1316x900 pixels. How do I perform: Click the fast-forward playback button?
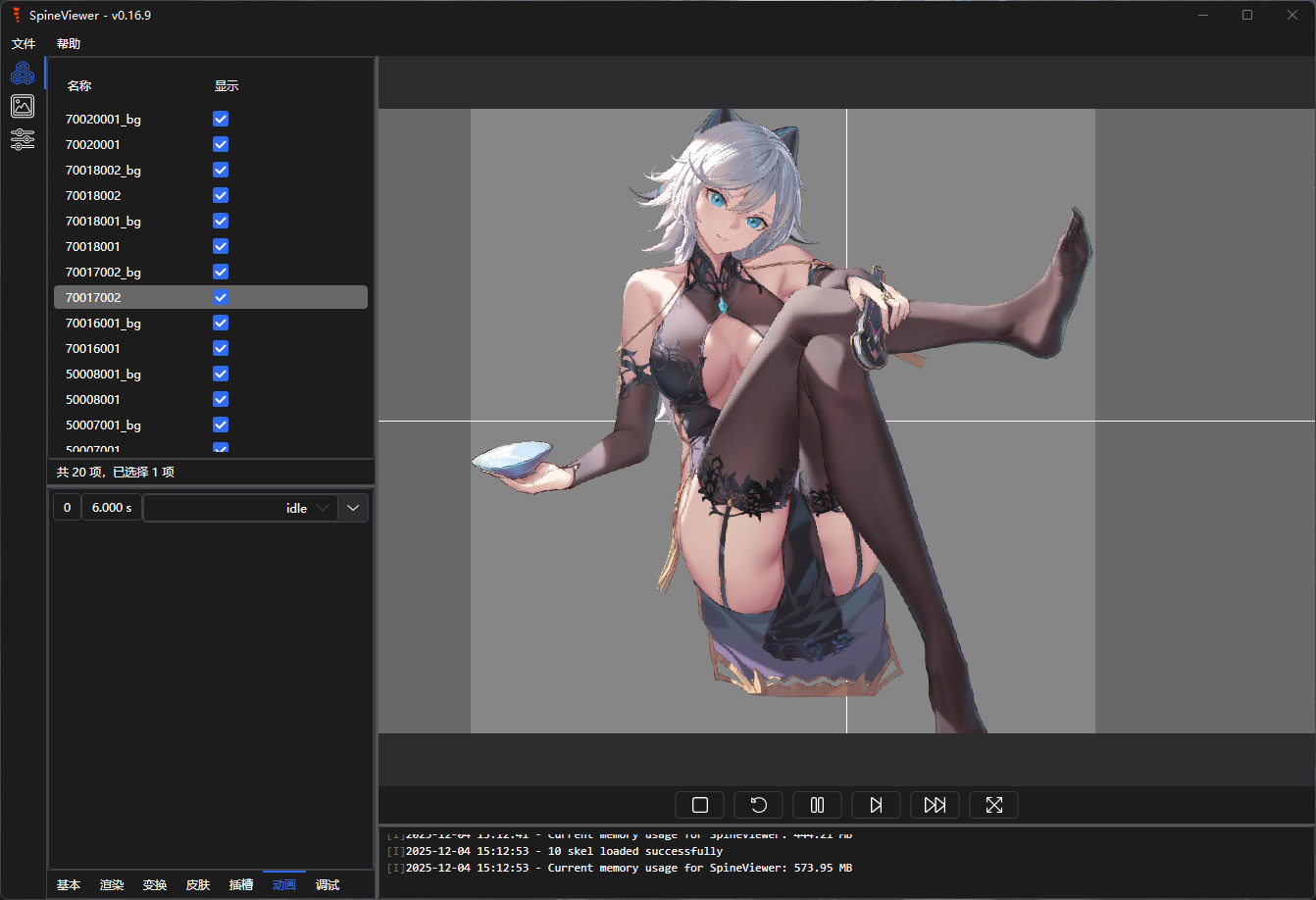tap(935, 805)
